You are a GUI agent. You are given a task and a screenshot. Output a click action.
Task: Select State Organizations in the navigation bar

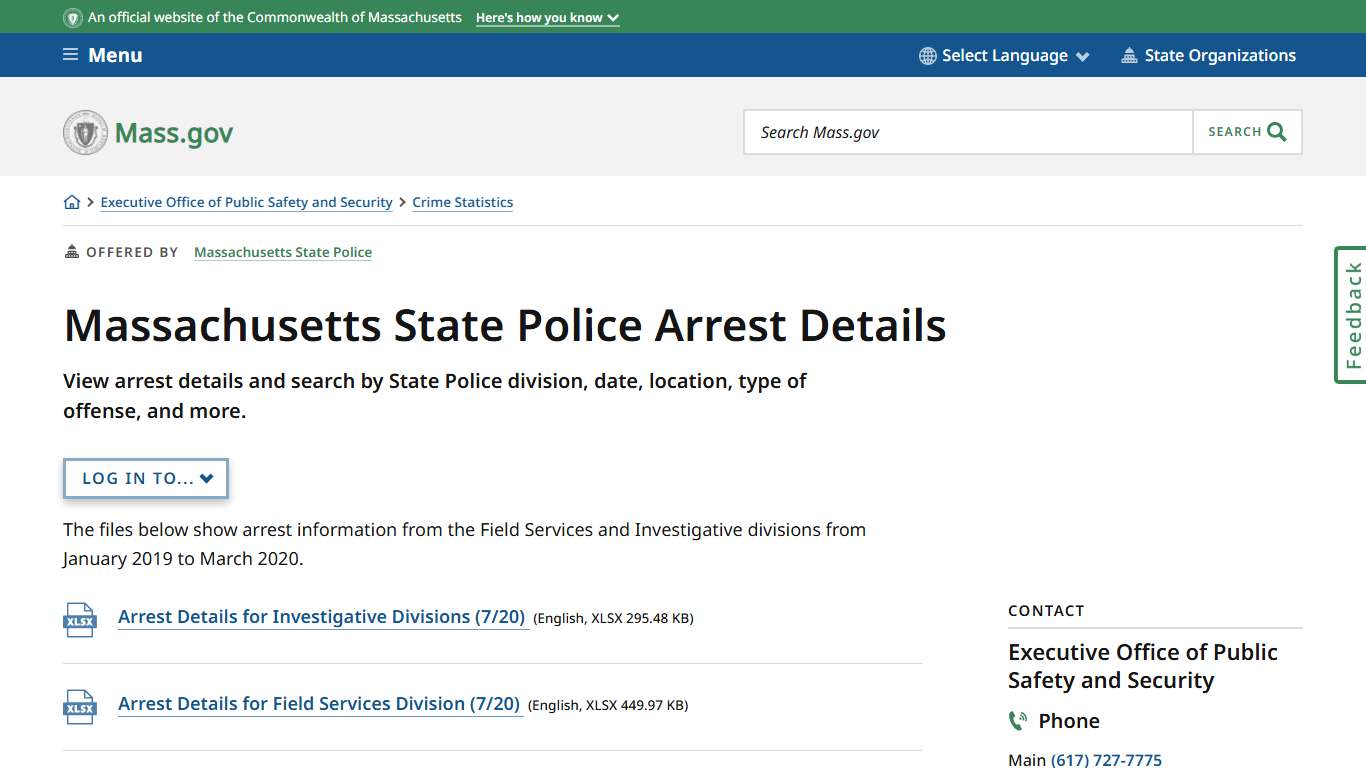click(x=1220, y=55)
